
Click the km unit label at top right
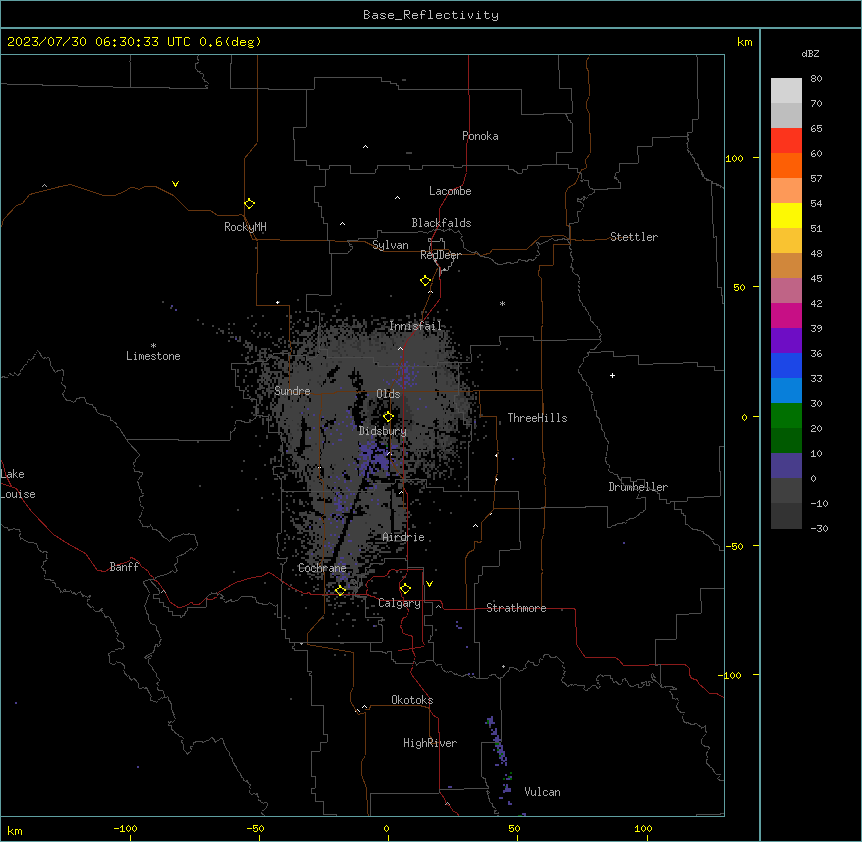click(x=745, y=42)
